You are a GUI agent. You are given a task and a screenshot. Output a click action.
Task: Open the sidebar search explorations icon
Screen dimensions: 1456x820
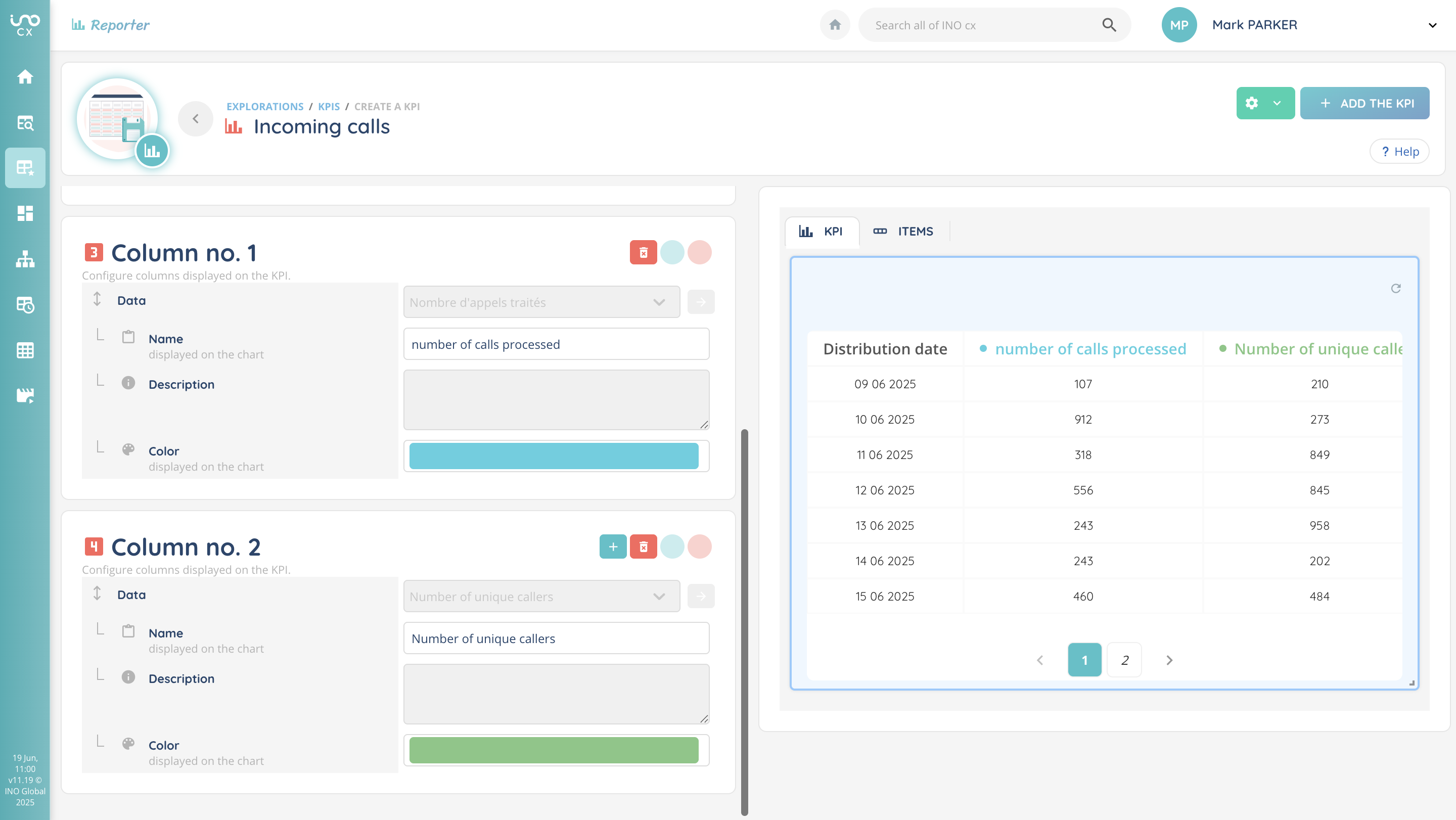pos(25,123)
